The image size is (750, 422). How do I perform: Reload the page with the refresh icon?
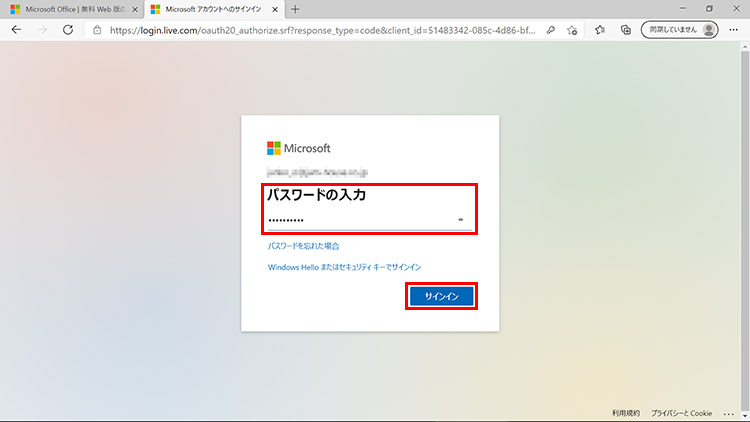pos(68,30)
